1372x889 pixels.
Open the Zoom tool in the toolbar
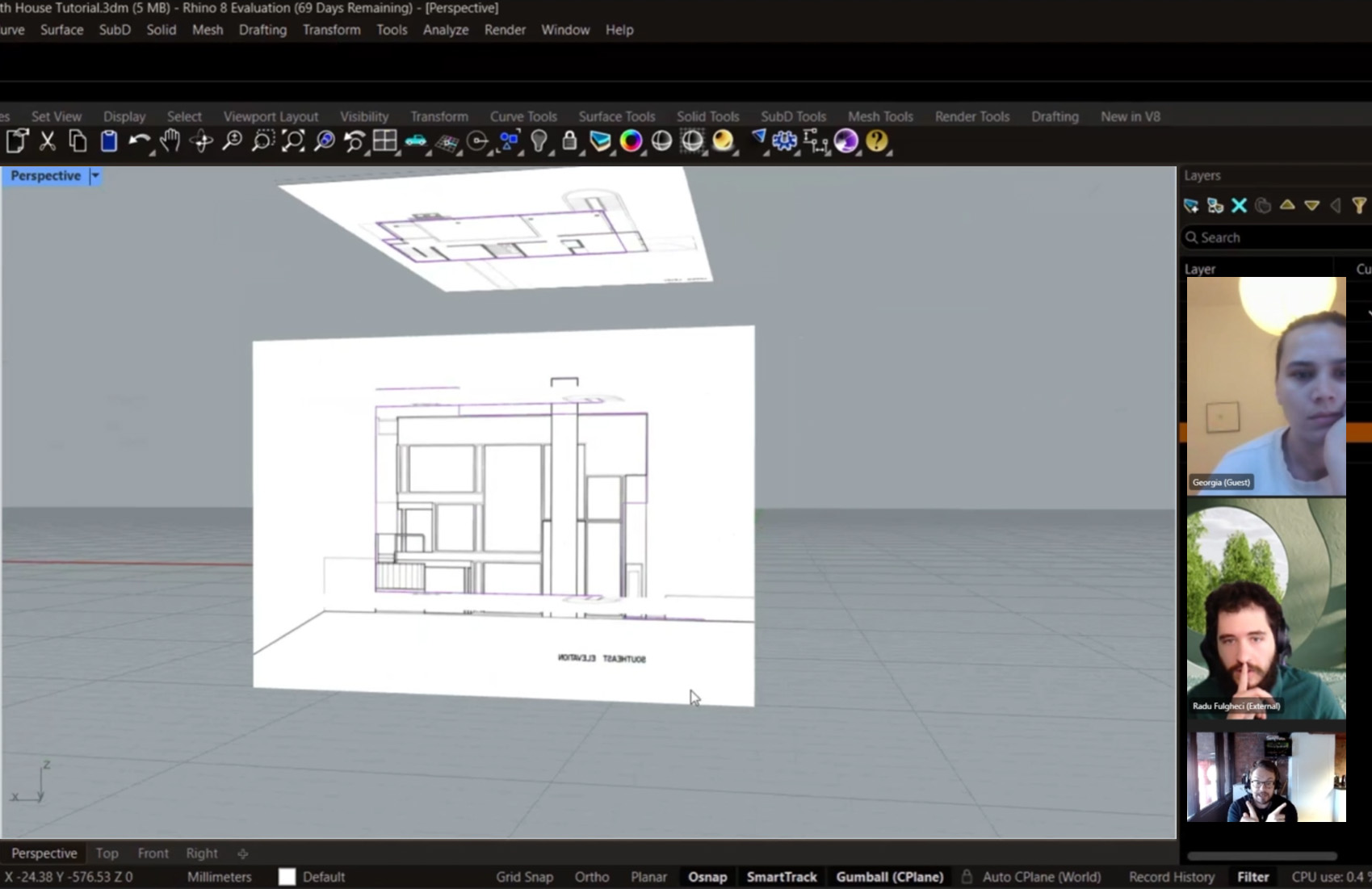[x=233, y=141]
